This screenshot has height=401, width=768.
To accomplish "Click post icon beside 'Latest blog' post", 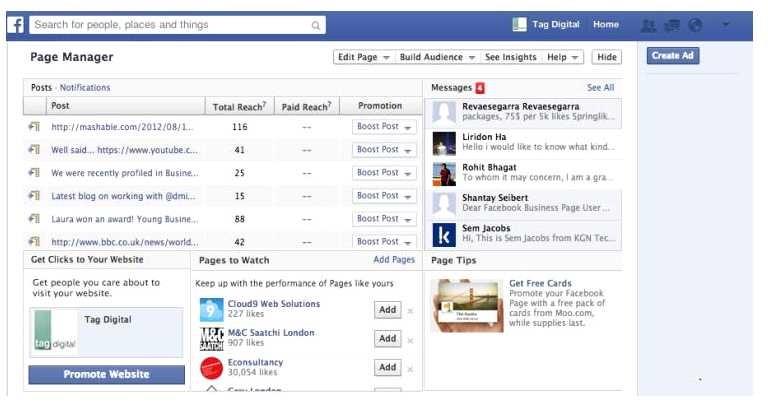I will (34, 196).
